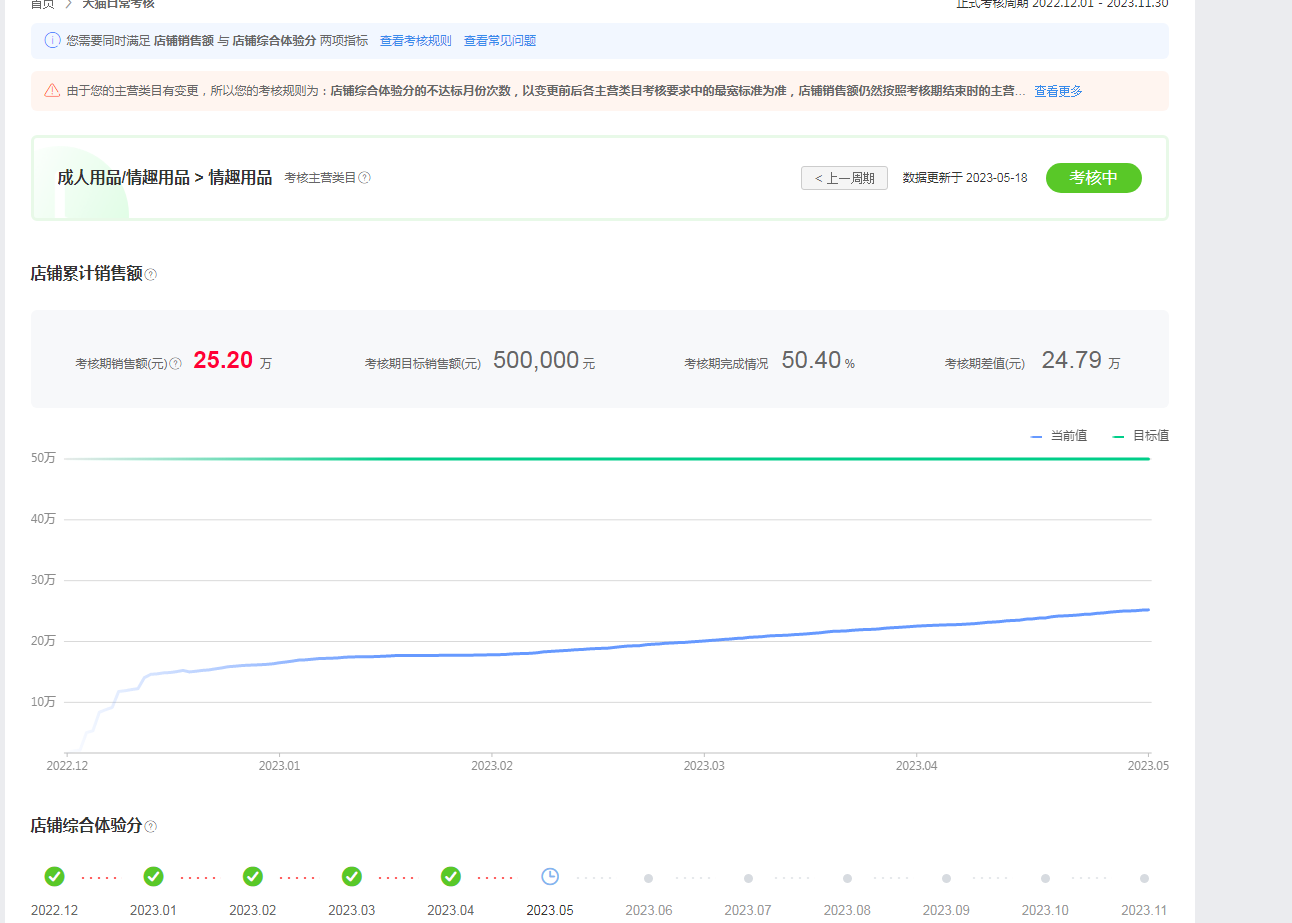The height and width of the screenshot is (923, 1292).
Task: Click the 成人用品/情趣用品 > 情趣用品 category title
Action: click(165, 178)
